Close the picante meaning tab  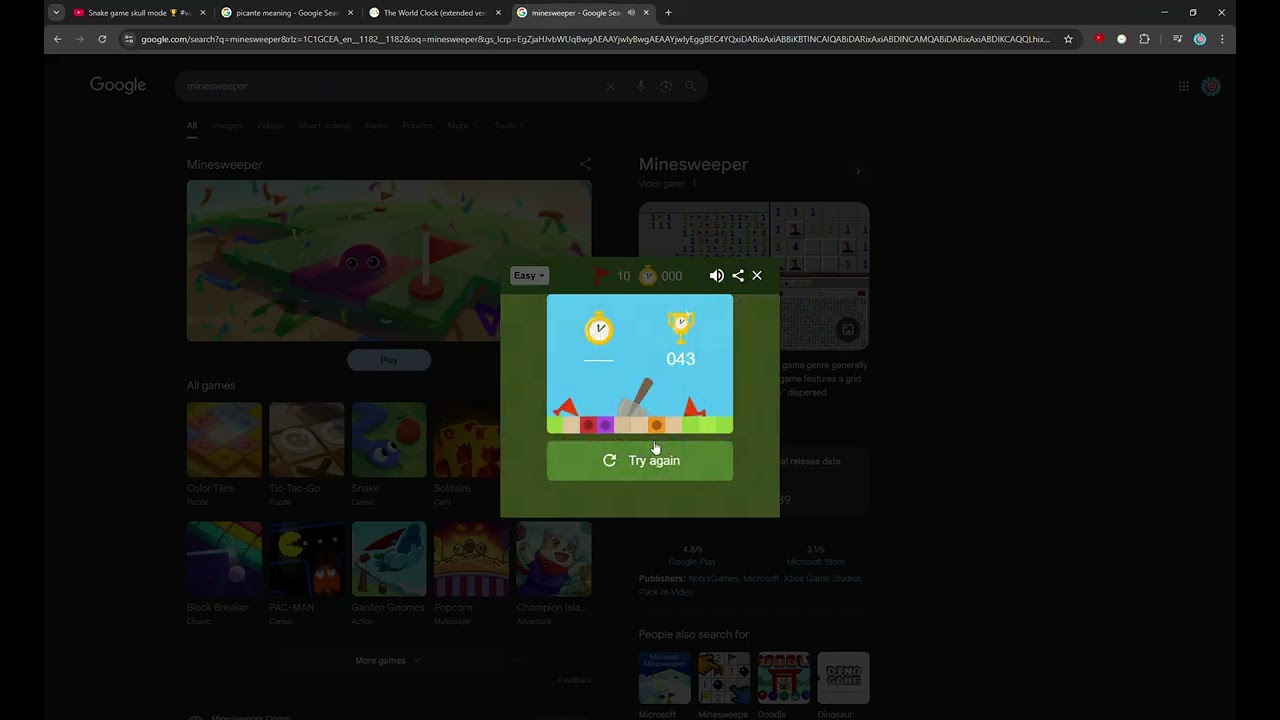pyautogui.click(x=350, y=13)
